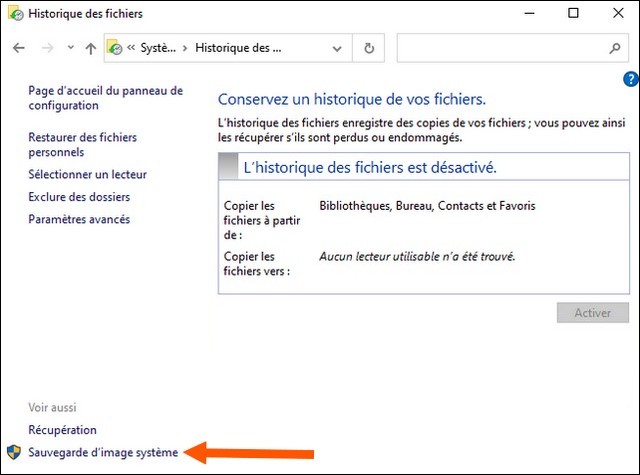The width and height of the screenshot is (640, 475).
Task: Click 'Bibliothèques, Bureau, Contacts et Favoris' text
Action: pyautogui.click(x=427, y=206)
